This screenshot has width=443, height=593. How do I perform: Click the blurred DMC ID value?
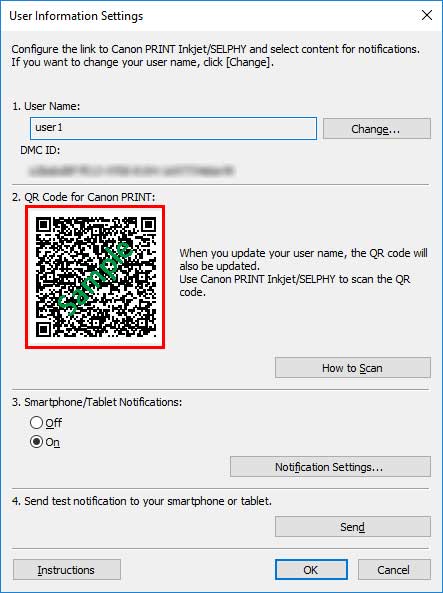tap(131, 171)
